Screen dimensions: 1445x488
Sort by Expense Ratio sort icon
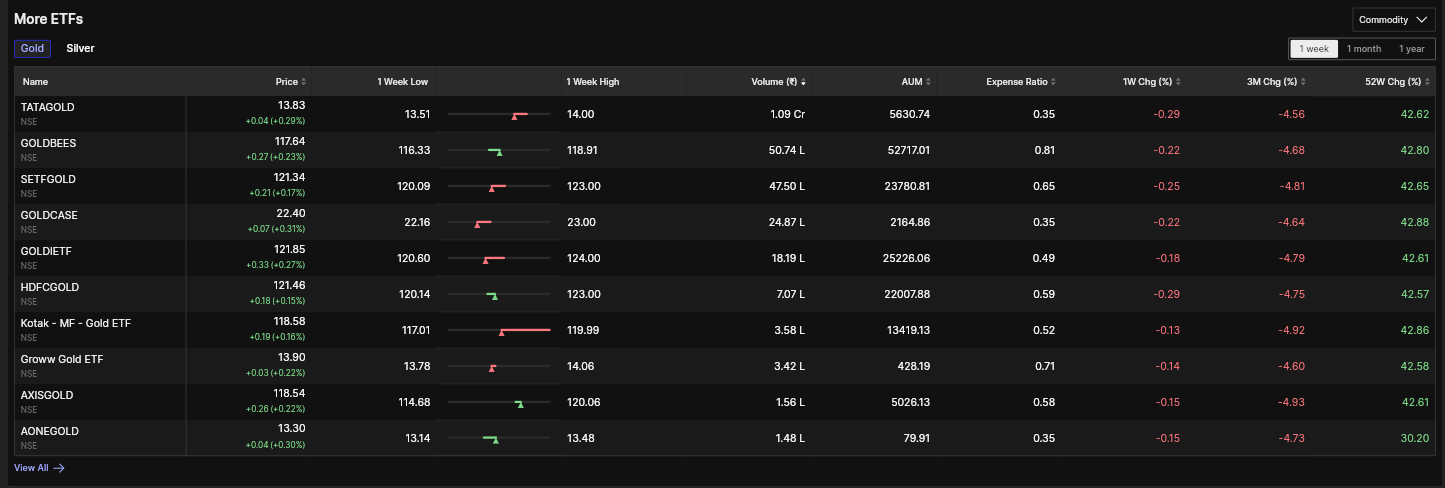(1054, 82)
